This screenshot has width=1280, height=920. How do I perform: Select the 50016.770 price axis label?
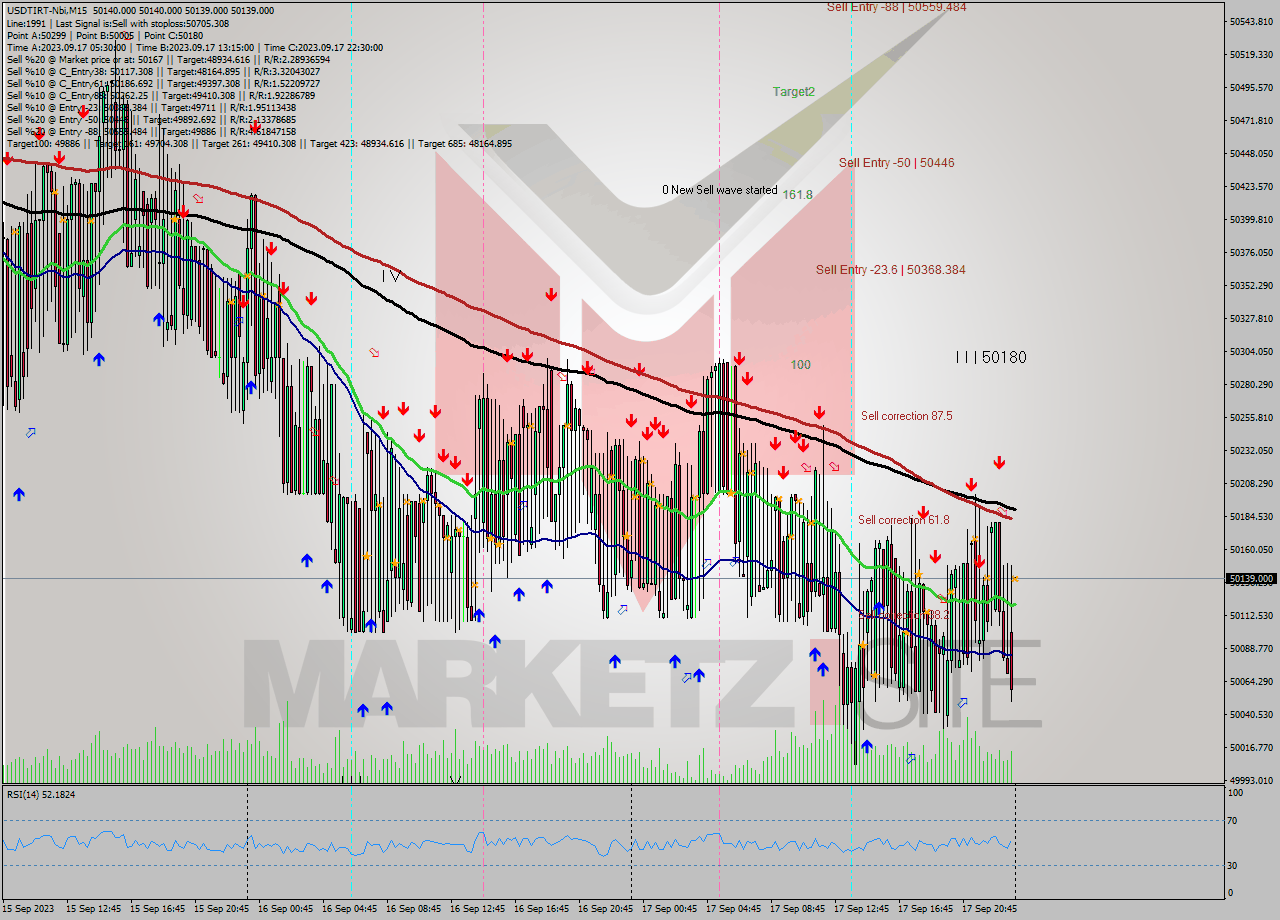point(1251,747)
